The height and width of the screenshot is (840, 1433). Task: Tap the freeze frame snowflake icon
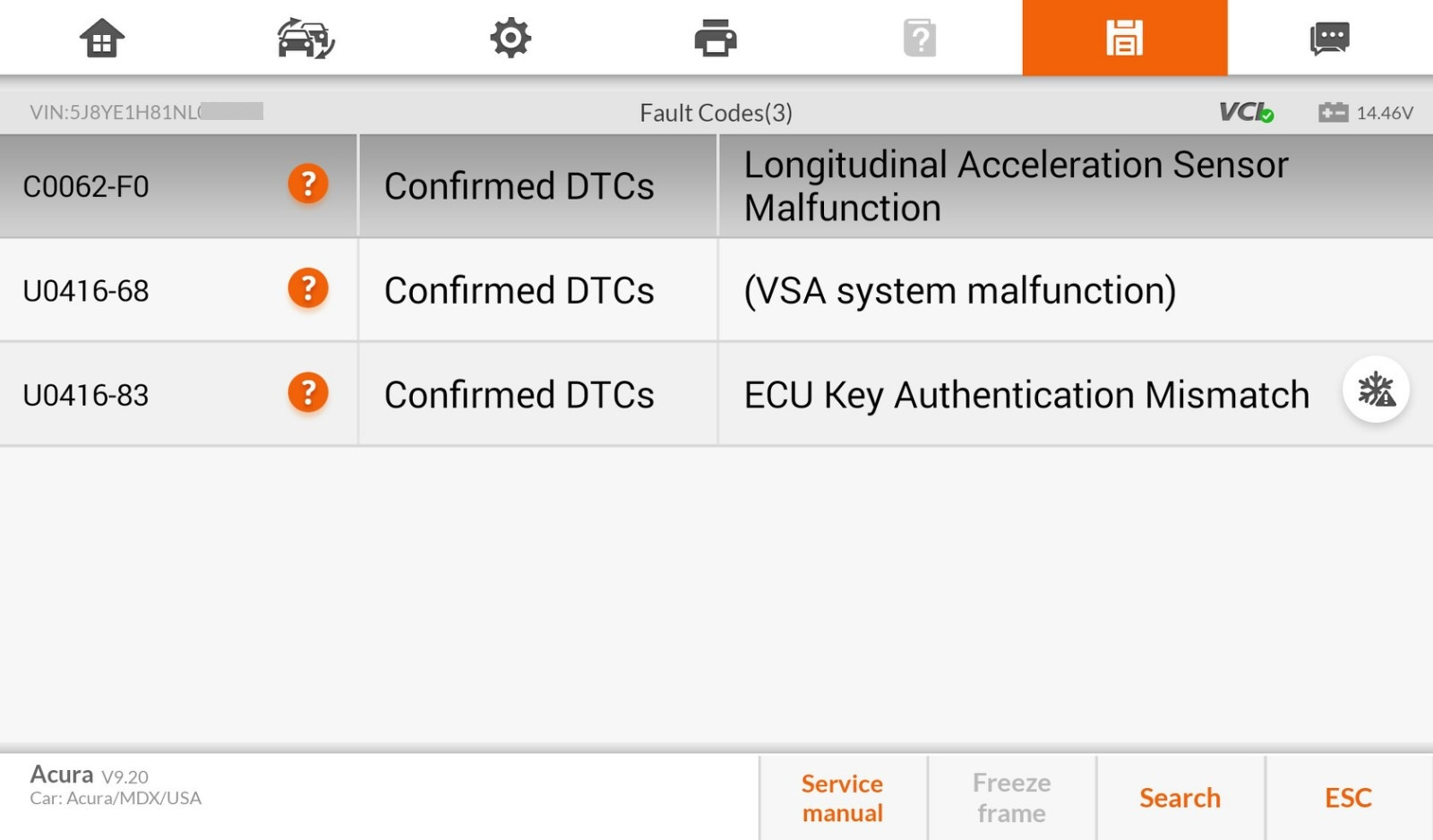tap(1376, 390)
